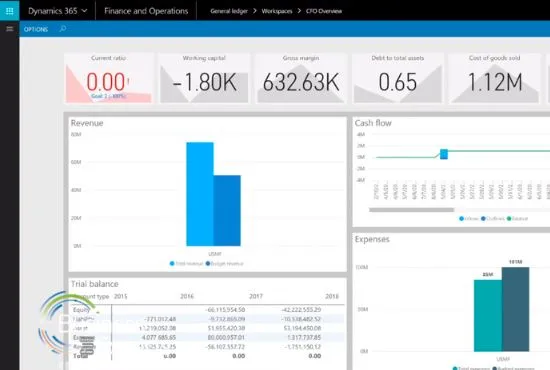
Task: Open the Current ratio KPI tile
Action: pos(108,78)
